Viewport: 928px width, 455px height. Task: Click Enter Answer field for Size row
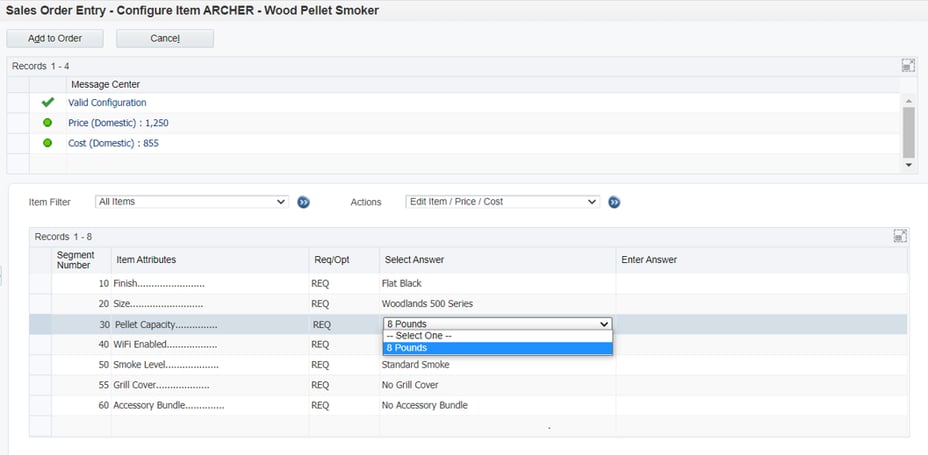coord(760,304)
